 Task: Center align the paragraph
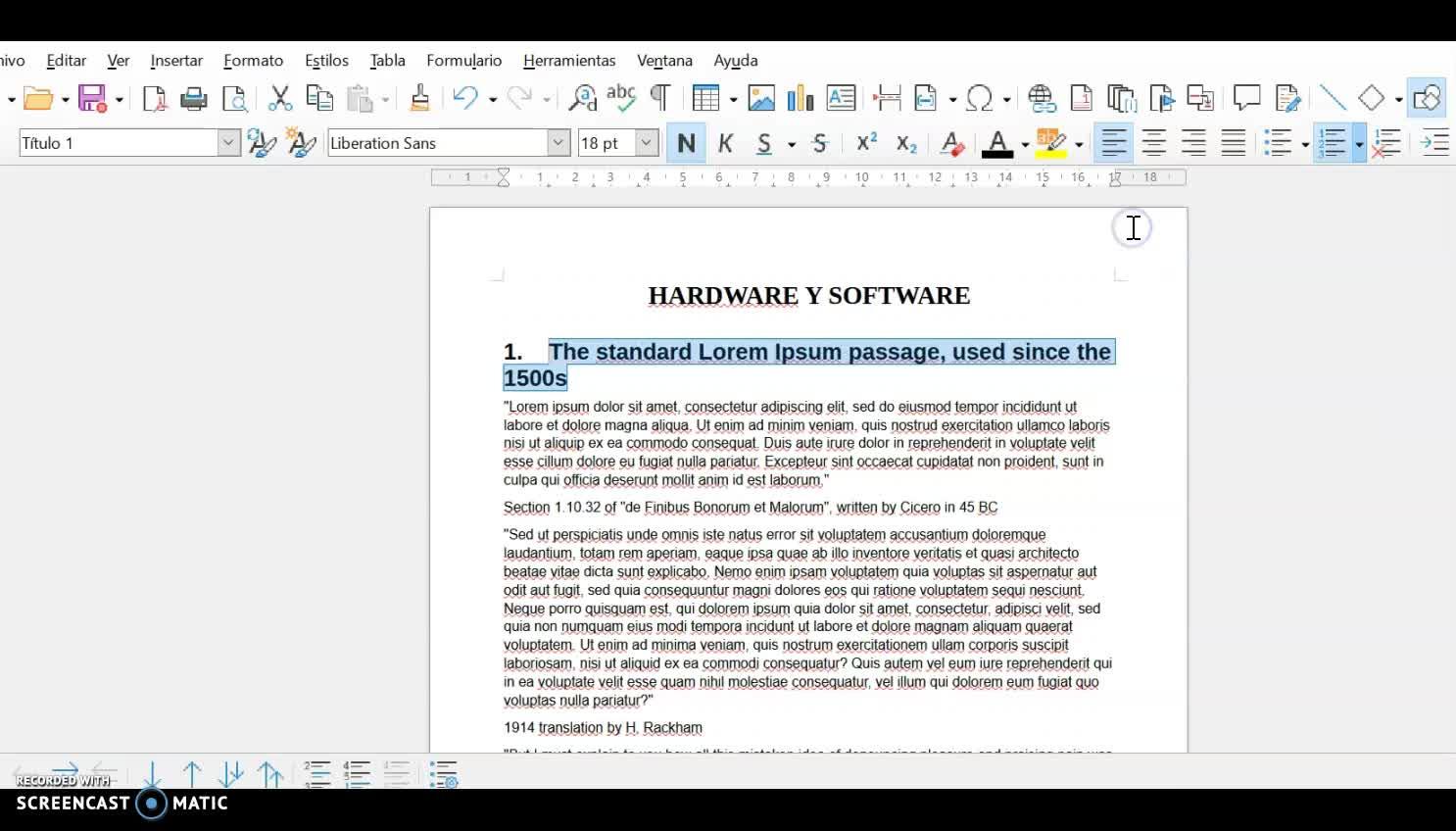[x=1153, y=143]
